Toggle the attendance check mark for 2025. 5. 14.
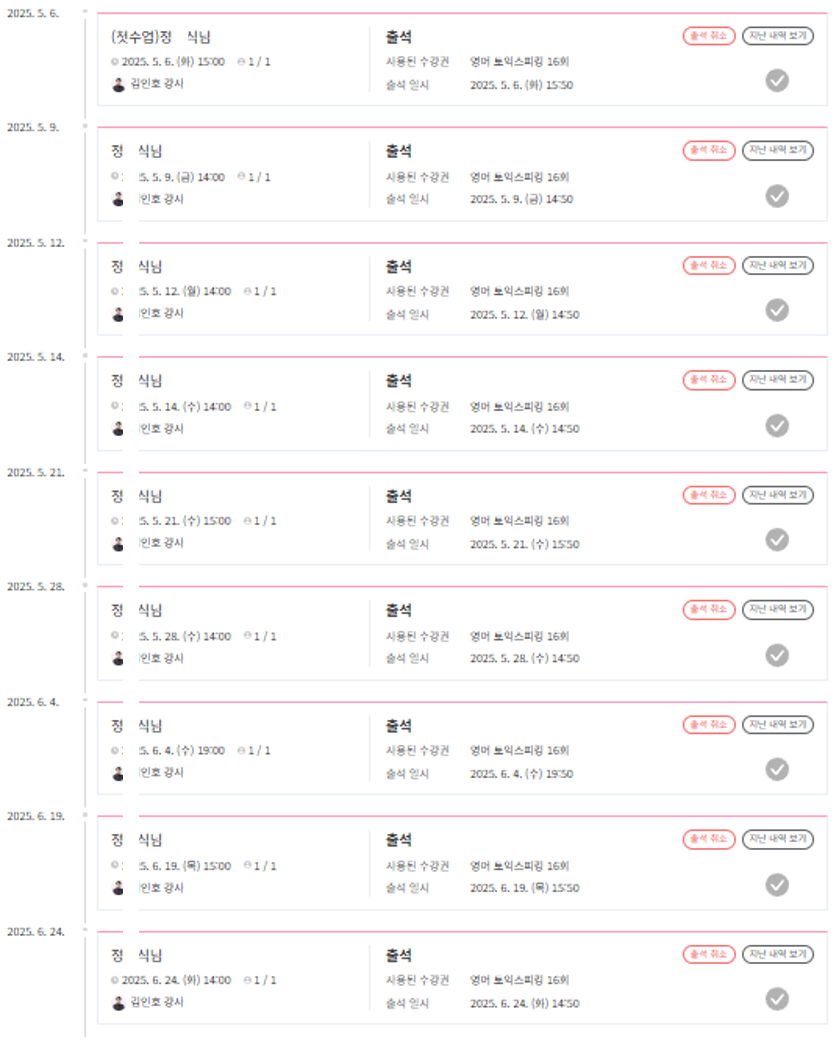839x1045 pixels. tap(777, 425)
